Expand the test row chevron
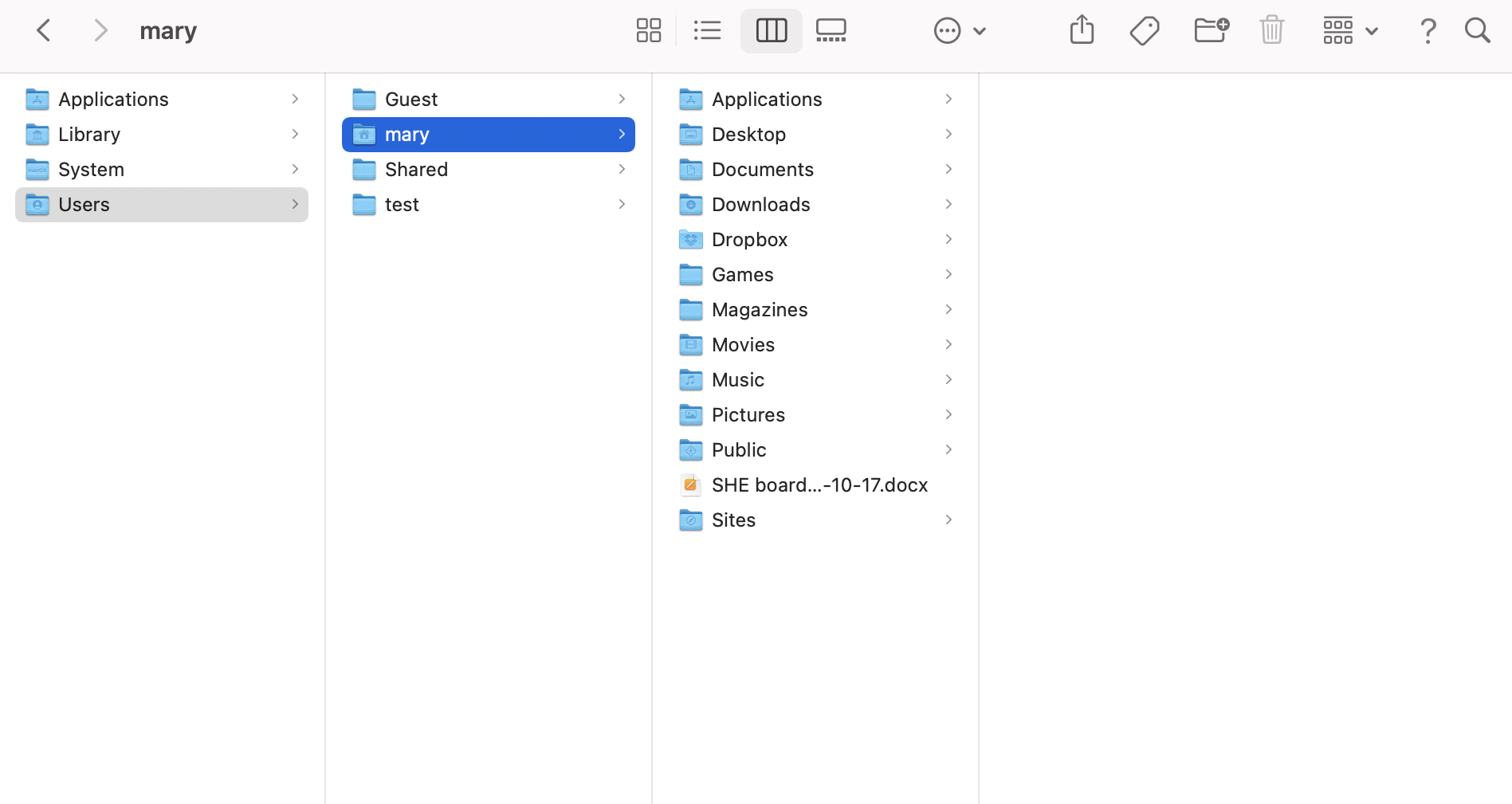 622,204
